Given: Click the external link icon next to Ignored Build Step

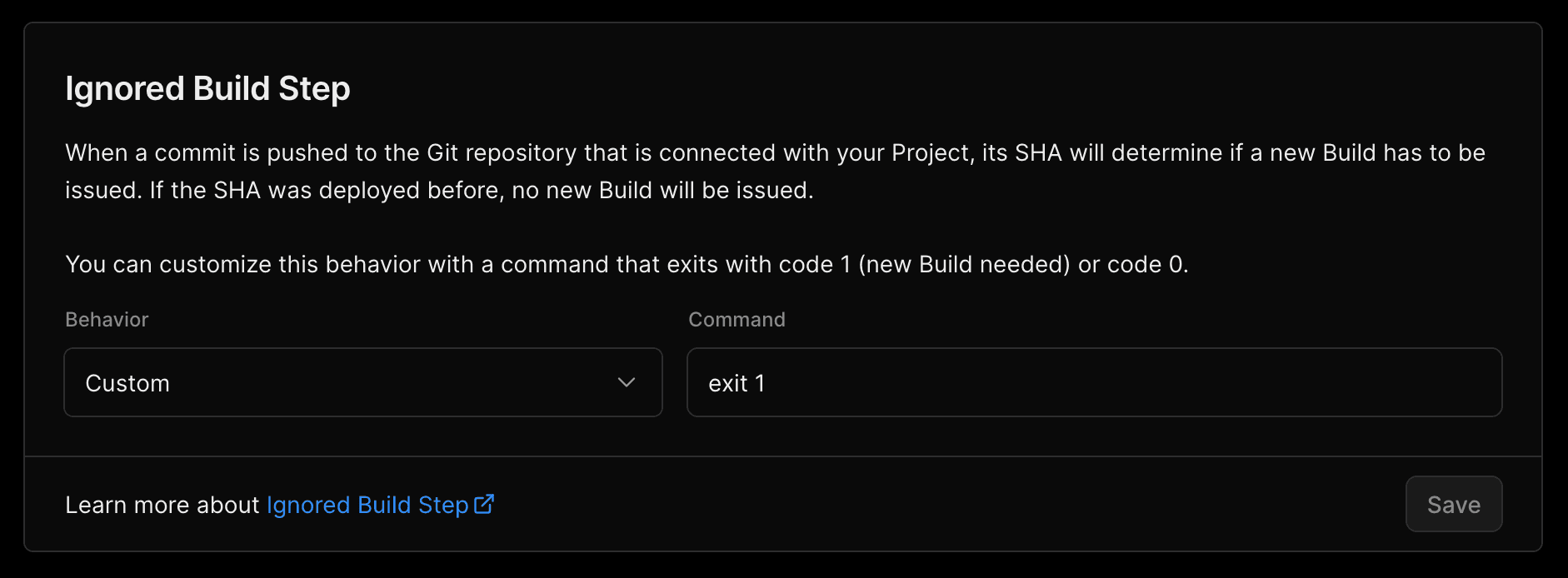Looking at the screenshot, I should click(483, 504).
